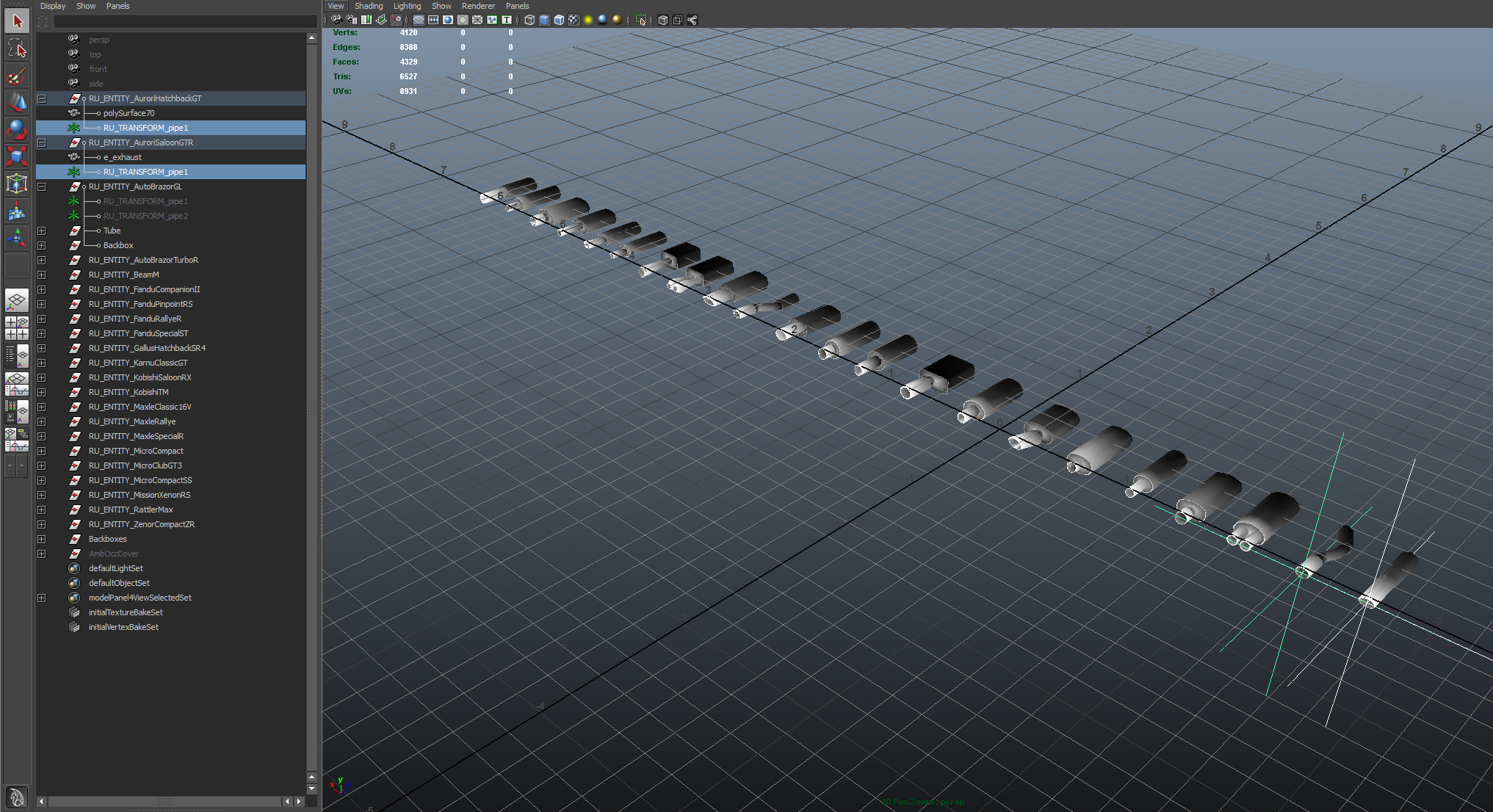Click the Select Camera icon
This screenshot has height=812, width=1493.
point(336,20)
